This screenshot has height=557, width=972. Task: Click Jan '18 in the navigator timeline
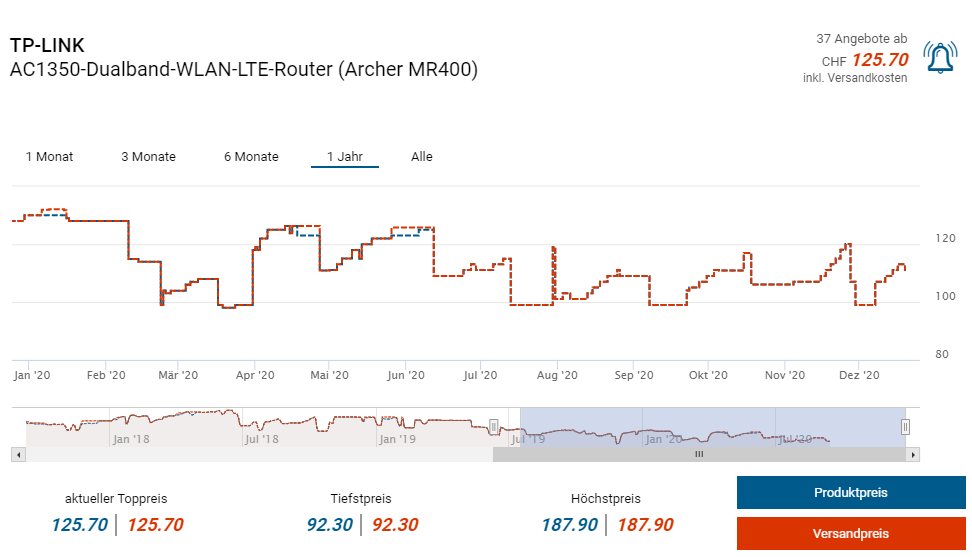pos(131,438)
